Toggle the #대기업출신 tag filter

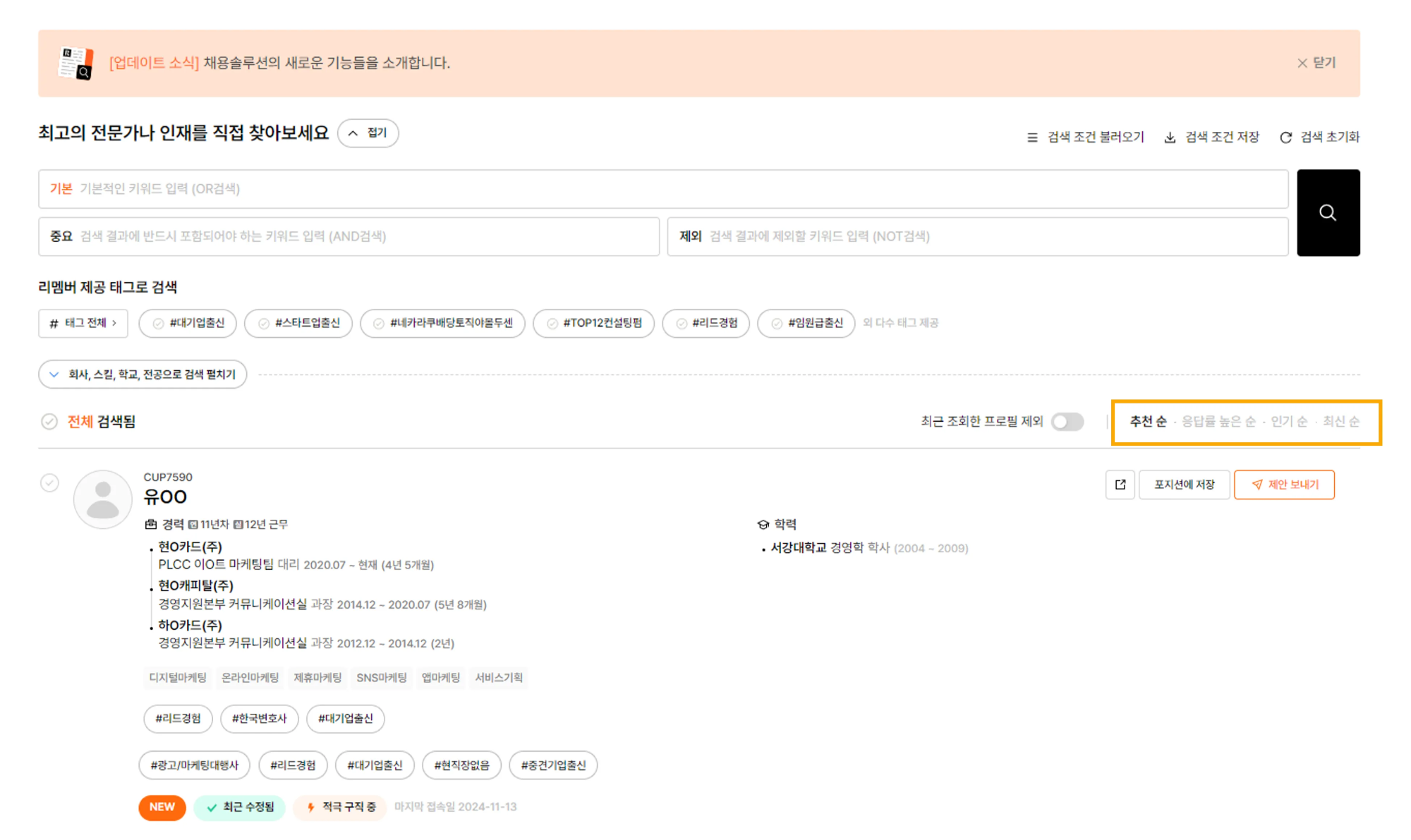click(188, 323)
